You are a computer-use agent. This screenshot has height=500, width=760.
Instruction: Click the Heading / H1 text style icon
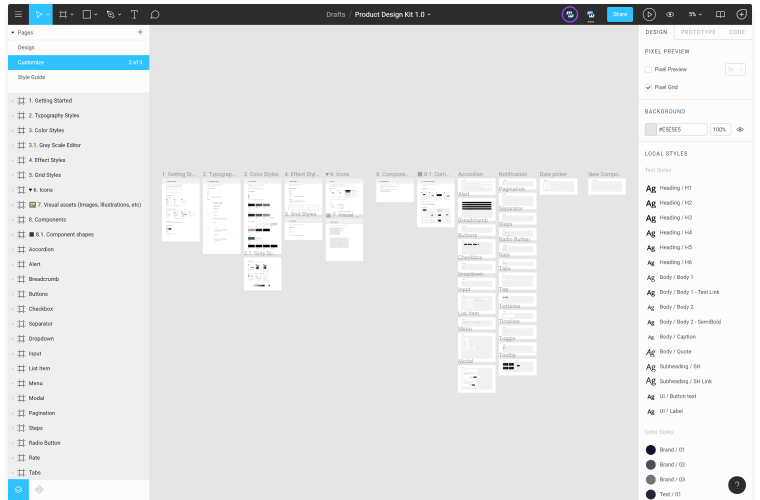(650, 188)
